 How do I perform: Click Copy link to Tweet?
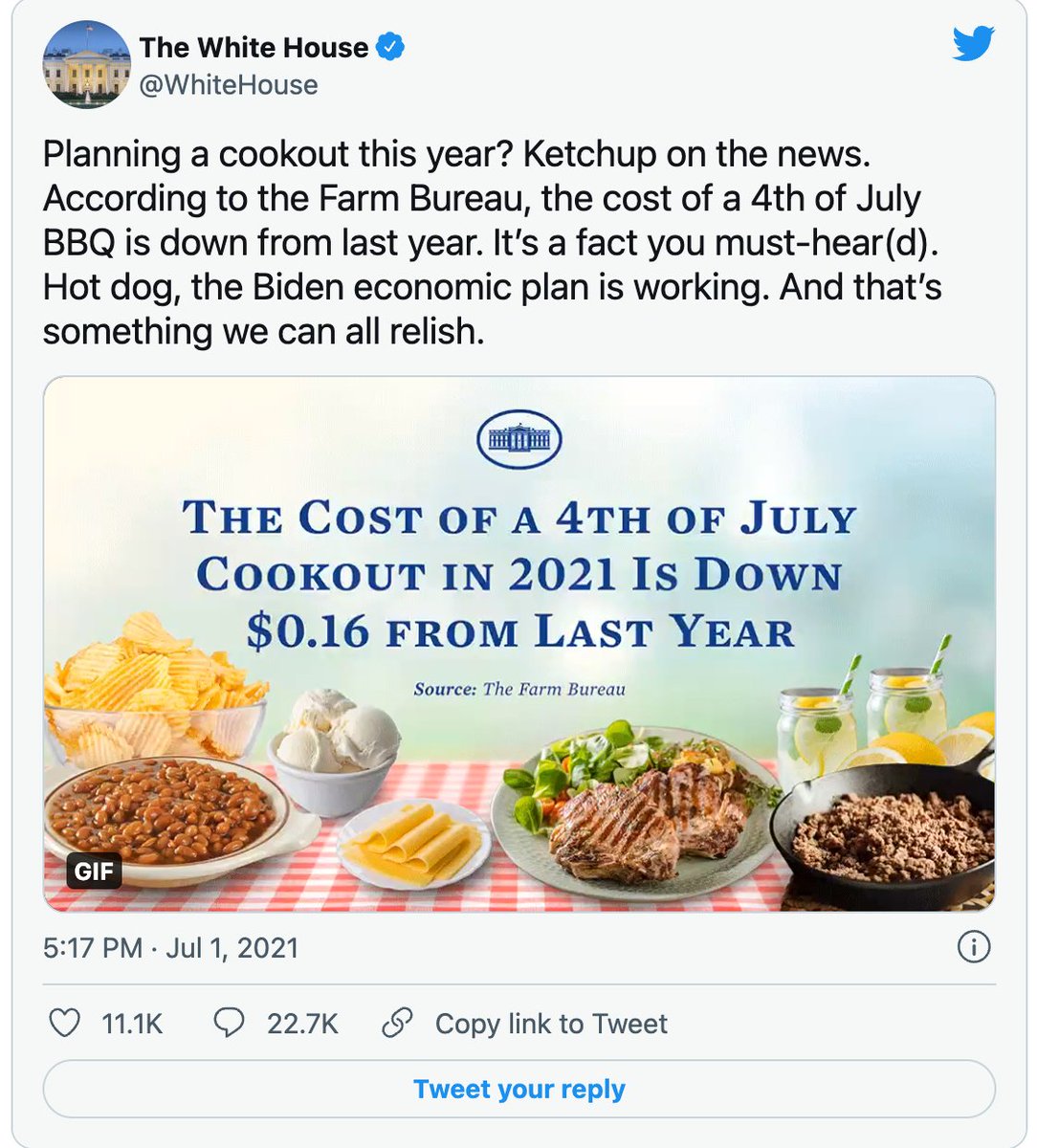coord(551,1024)
